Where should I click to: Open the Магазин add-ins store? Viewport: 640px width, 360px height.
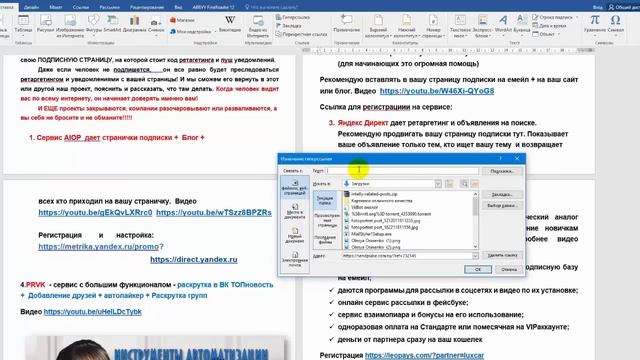182,20
